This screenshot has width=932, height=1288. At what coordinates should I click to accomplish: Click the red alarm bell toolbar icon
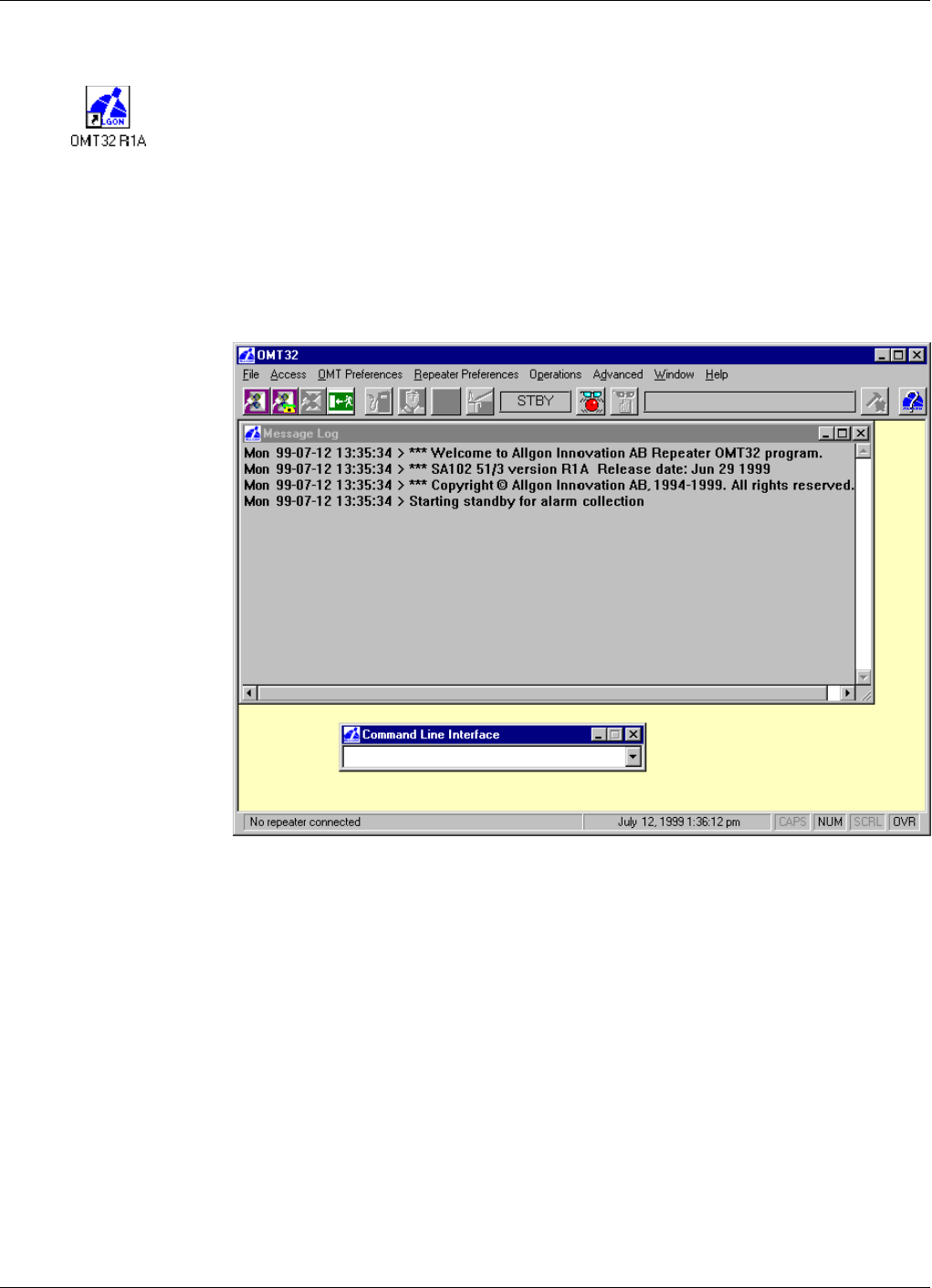(x=592, y=401)
